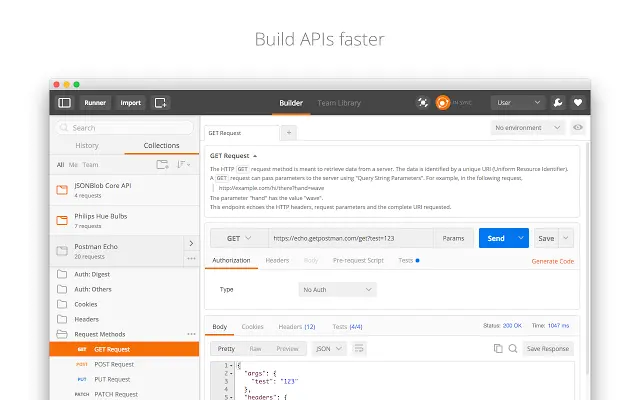
Task: Toggle the sidebar panel icon
Action: [x=64, y=103]
